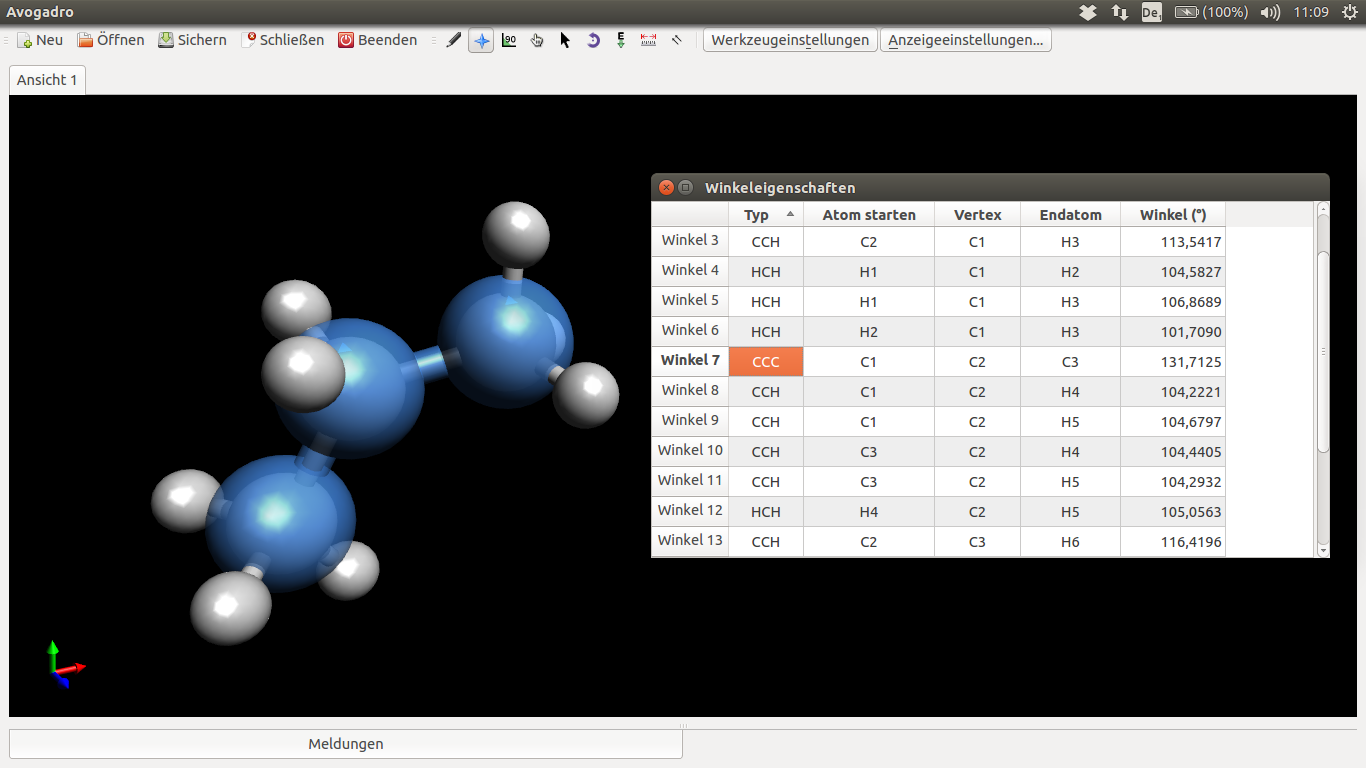The image size is (1366, 768).
Task: Click the angle value 101,7090
Action: tap(1173, 332)
